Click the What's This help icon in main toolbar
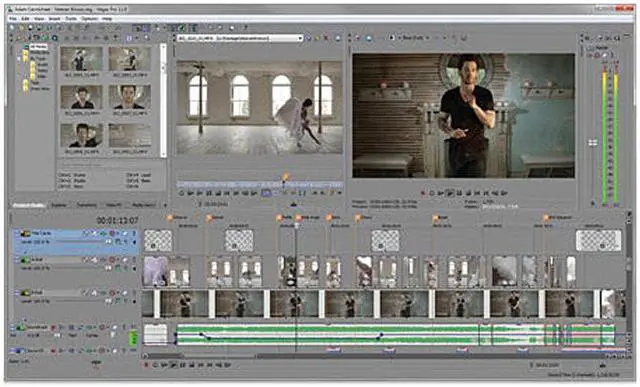This screenshot has height=387, width=640. (246, 27)
